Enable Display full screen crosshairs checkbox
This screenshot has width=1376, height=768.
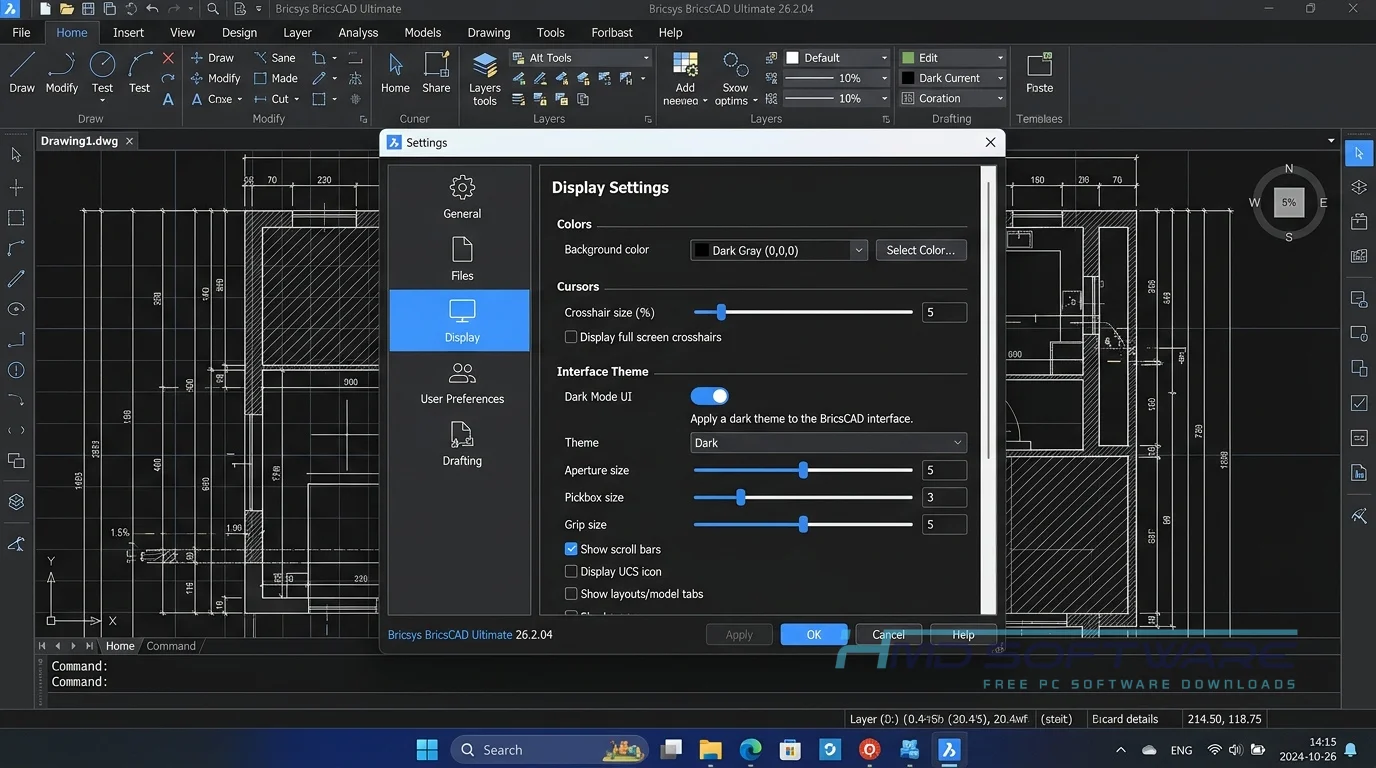(571, 338)
